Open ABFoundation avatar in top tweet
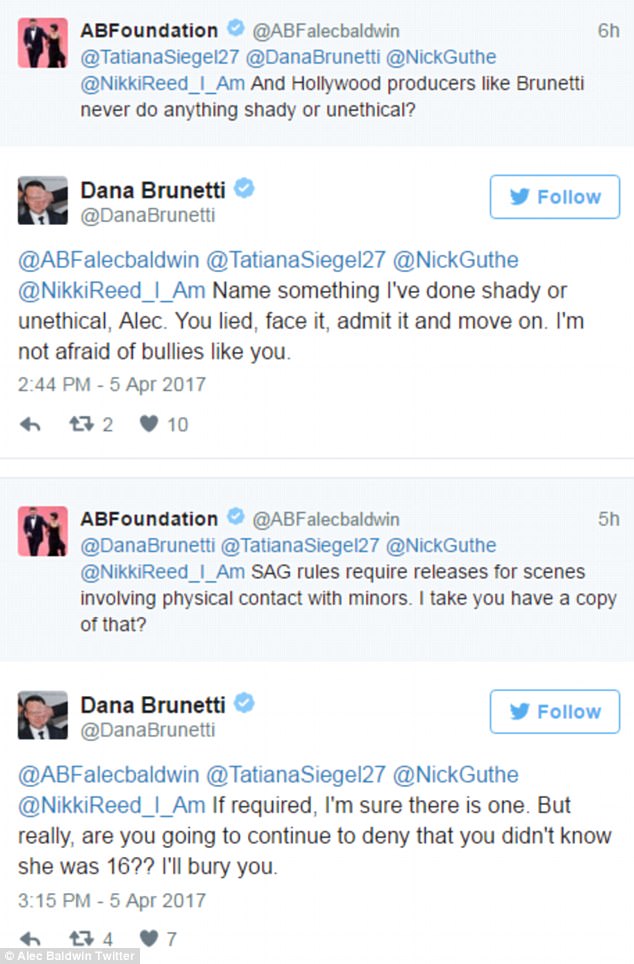This screenshot has width=634, height=964. tap(42, 42)
